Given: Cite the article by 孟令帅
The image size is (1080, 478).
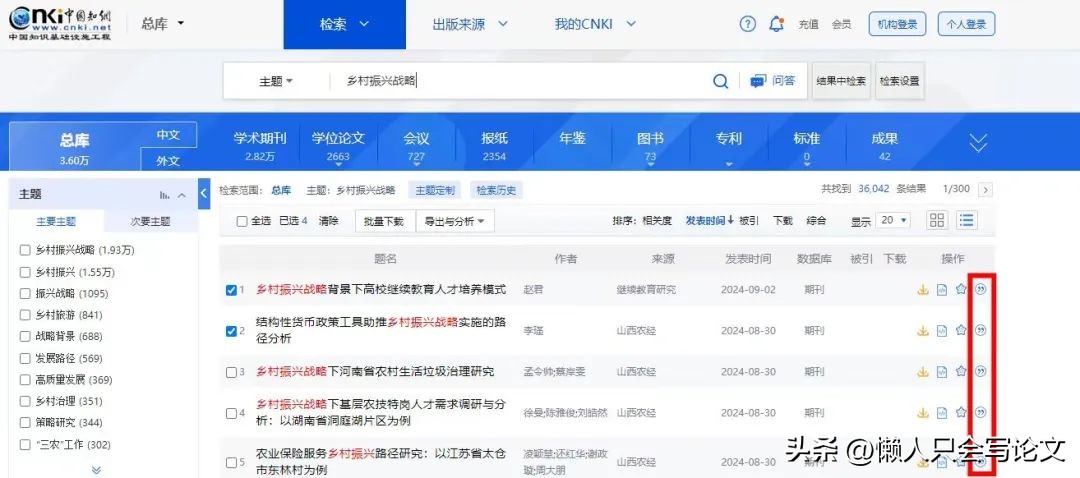Looking at the screenshot, I should [981, 372].
